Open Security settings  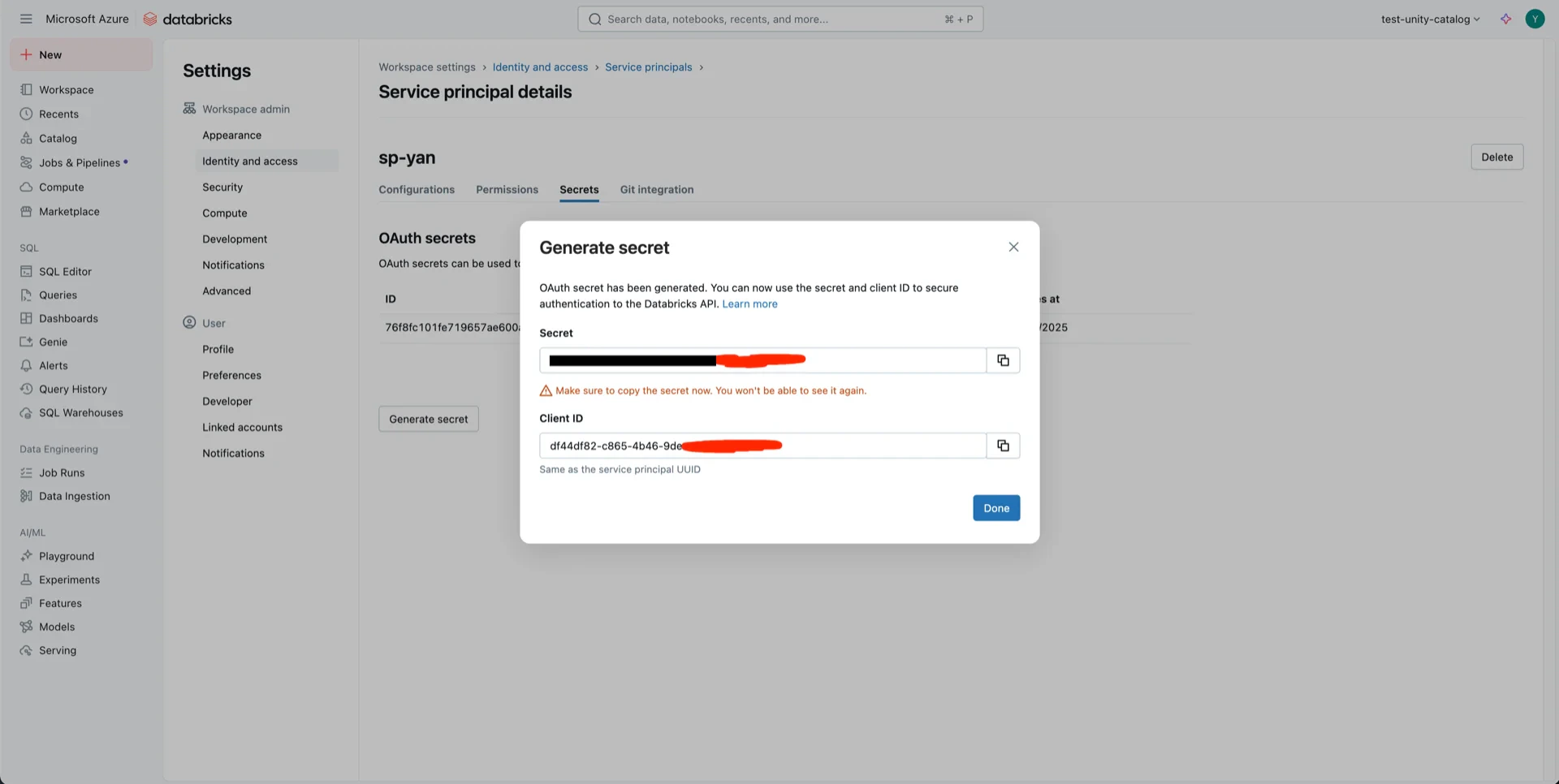[222, 187]
